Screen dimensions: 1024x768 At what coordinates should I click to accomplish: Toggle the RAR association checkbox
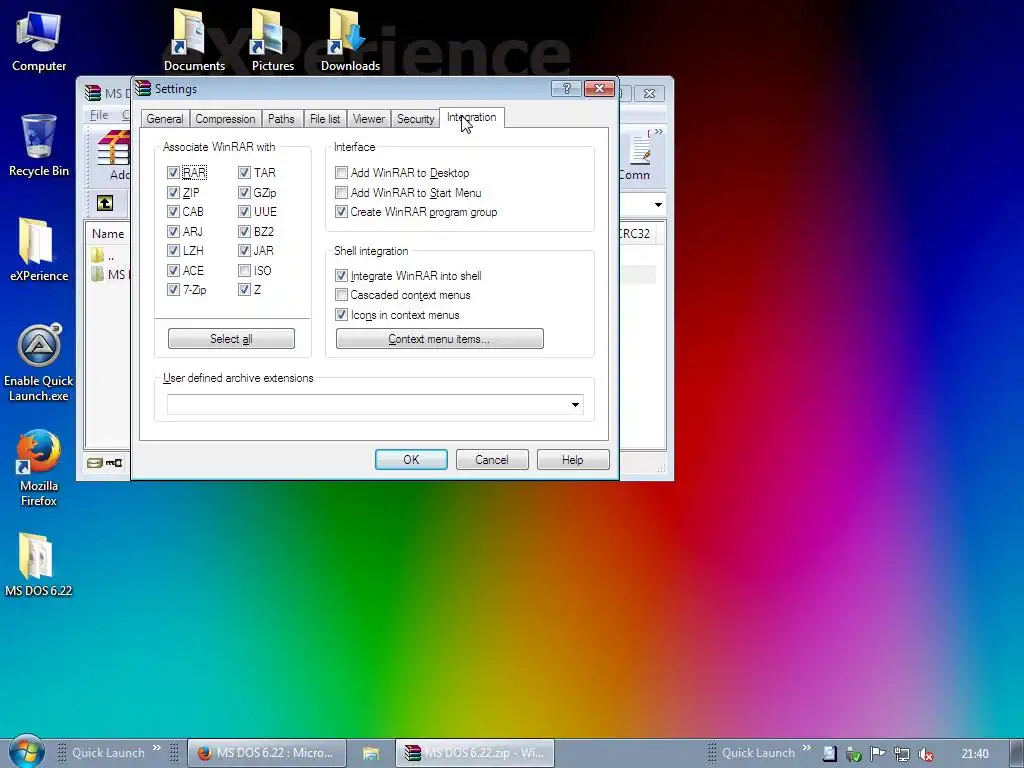pos(173,172)
